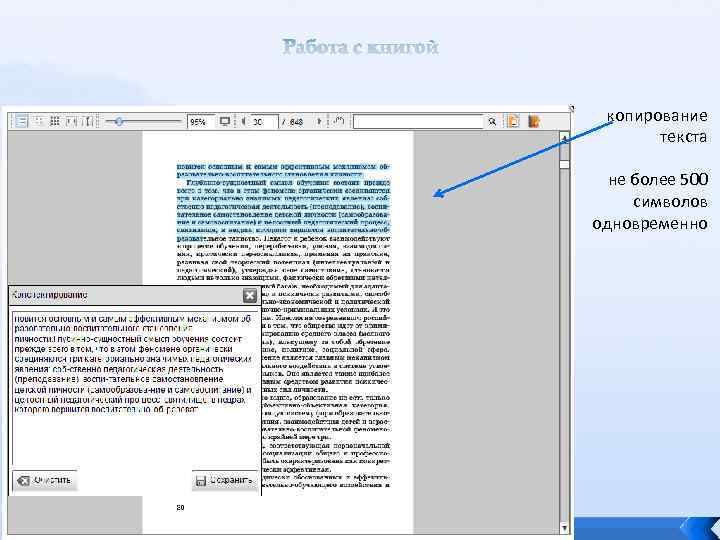Image resolution: width=720 pixels, height=540 pixels.
Task: Go to the previous page arrow
Action: point(243,121)
